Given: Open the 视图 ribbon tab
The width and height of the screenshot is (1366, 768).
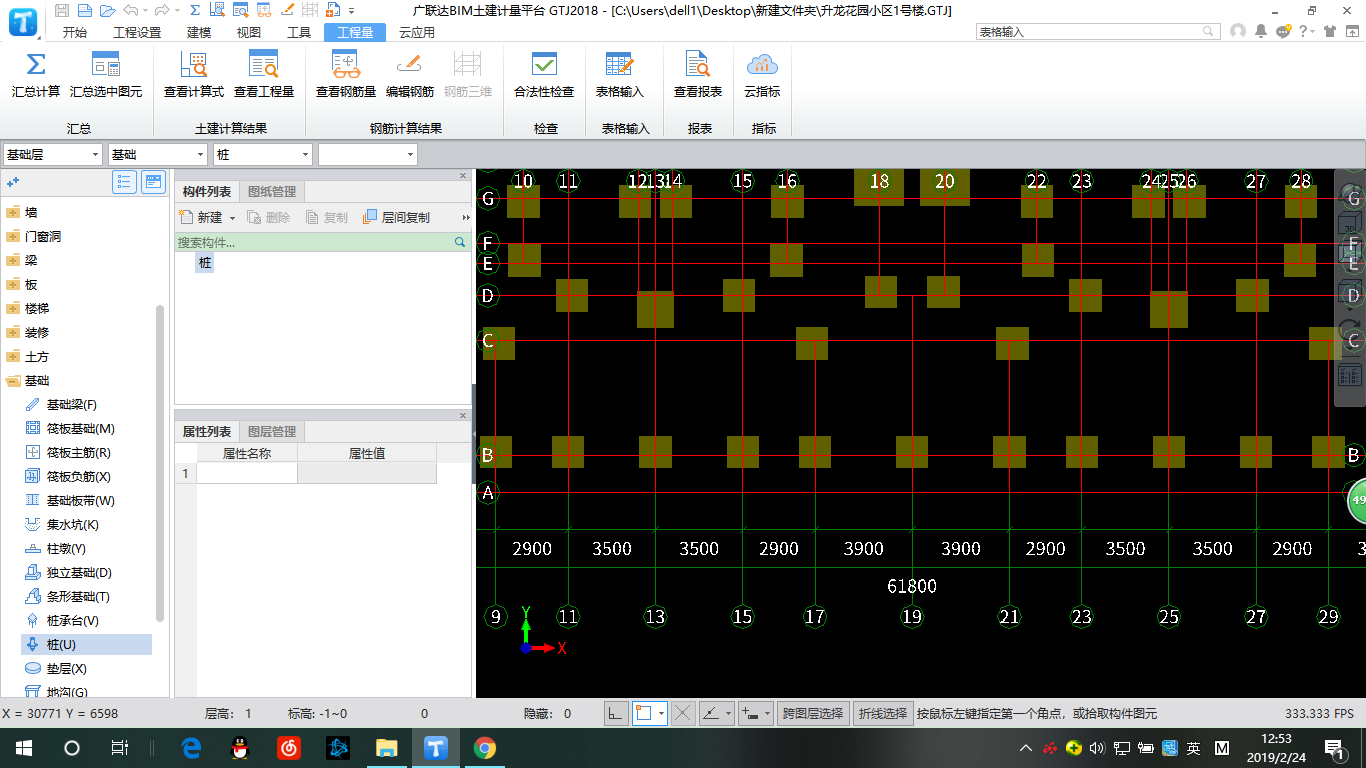Looking at the screenshot, I should click(x=249, y=32).
